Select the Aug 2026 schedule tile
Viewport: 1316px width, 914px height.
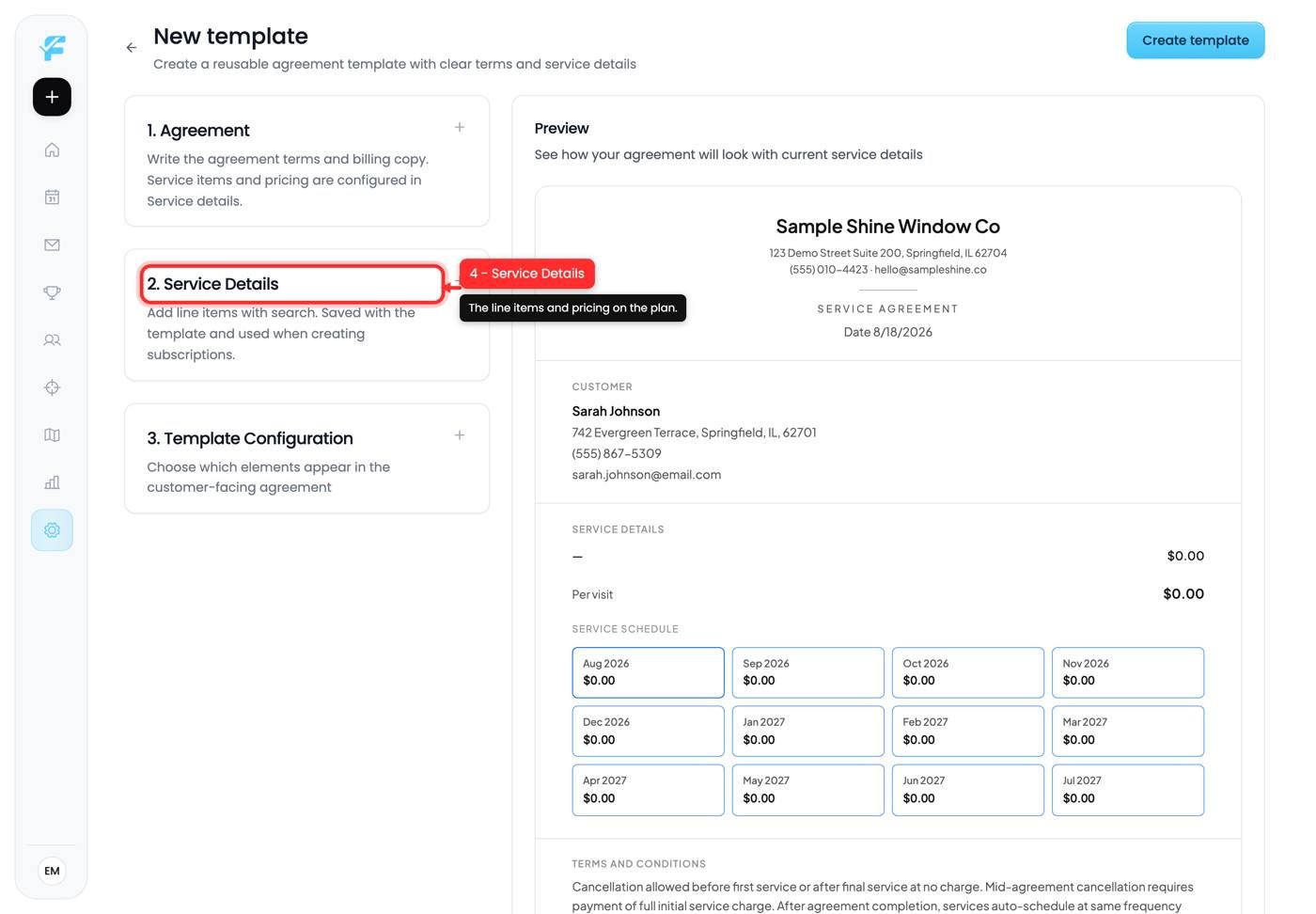pyautogui.click(x=648, y=672)
